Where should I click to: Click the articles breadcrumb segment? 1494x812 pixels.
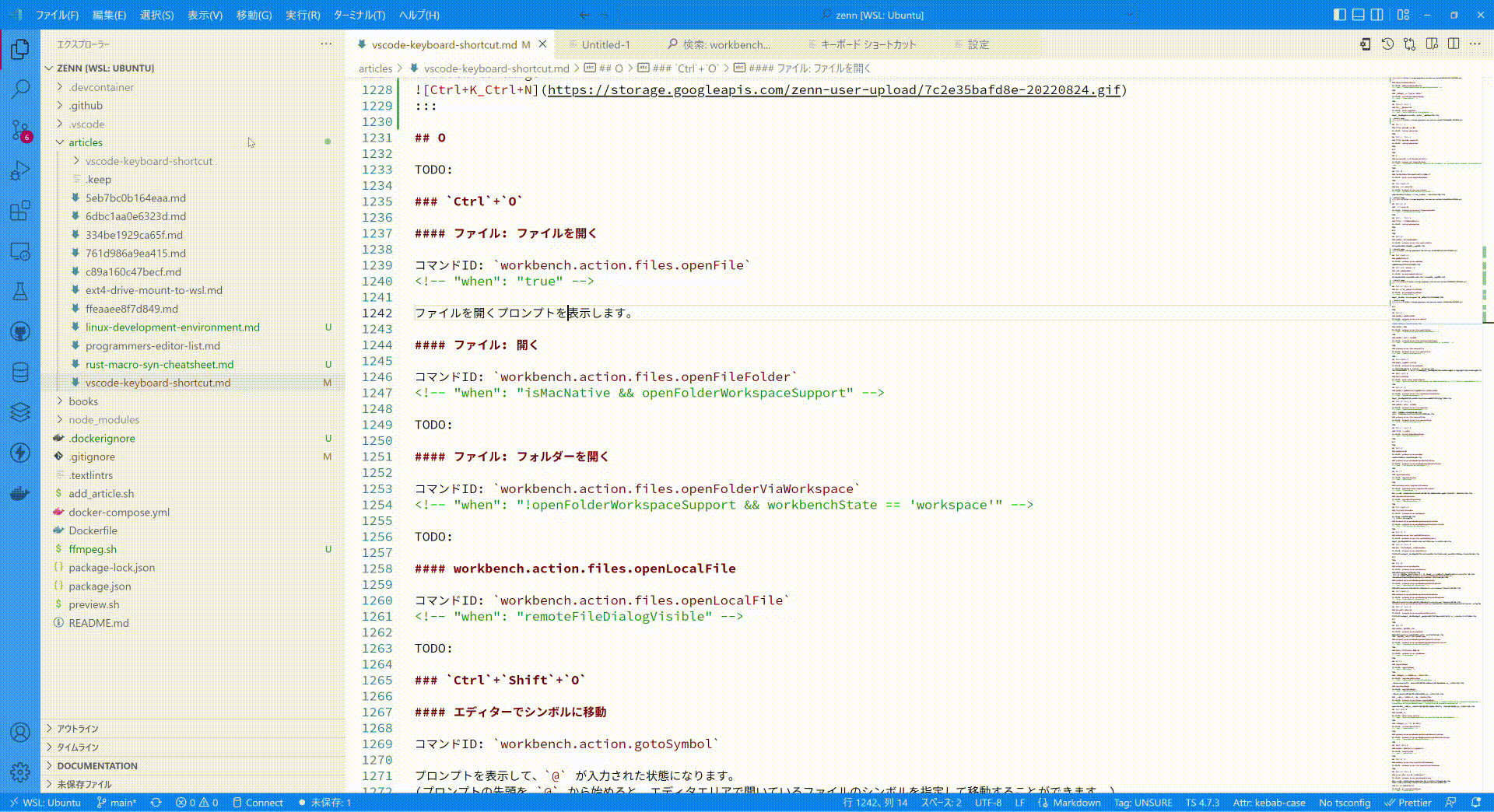375,68
